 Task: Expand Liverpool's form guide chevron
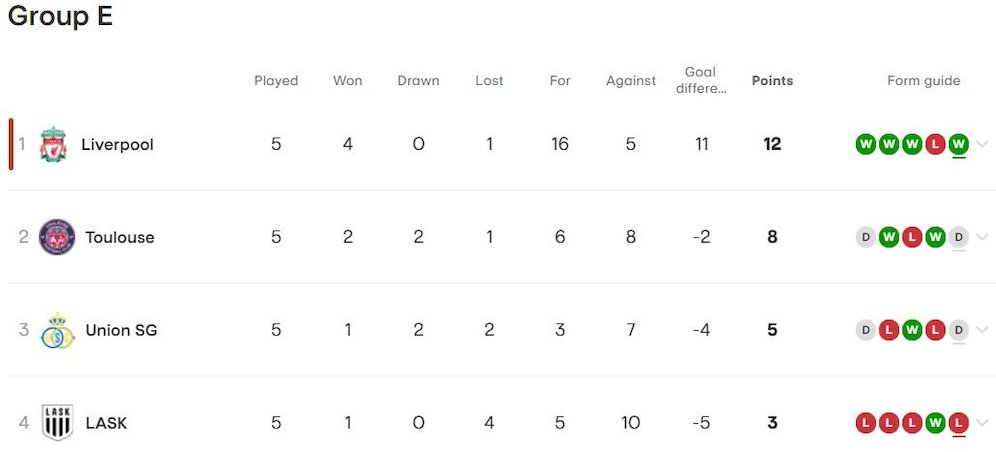point(982,144)
